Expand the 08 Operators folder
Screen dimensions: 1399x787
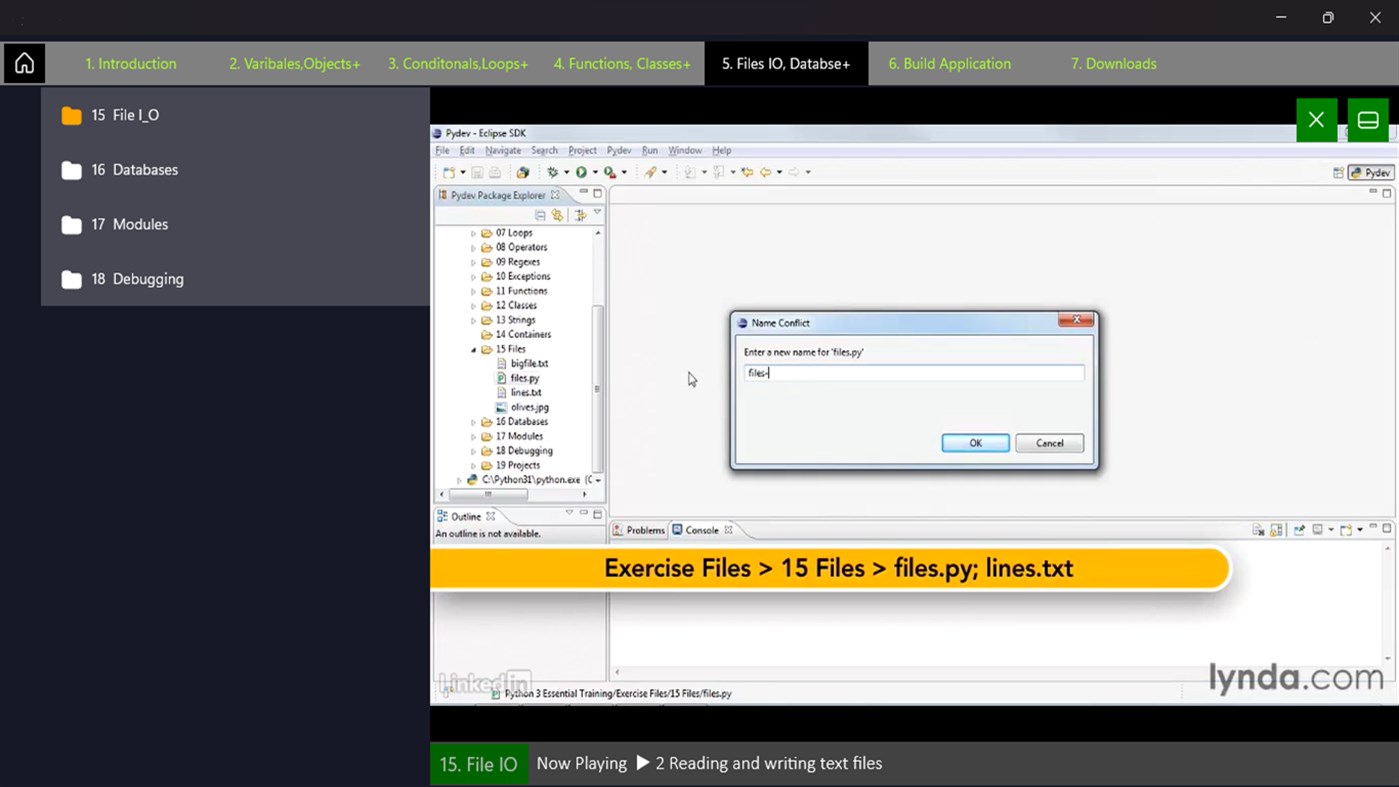[474, 247]
